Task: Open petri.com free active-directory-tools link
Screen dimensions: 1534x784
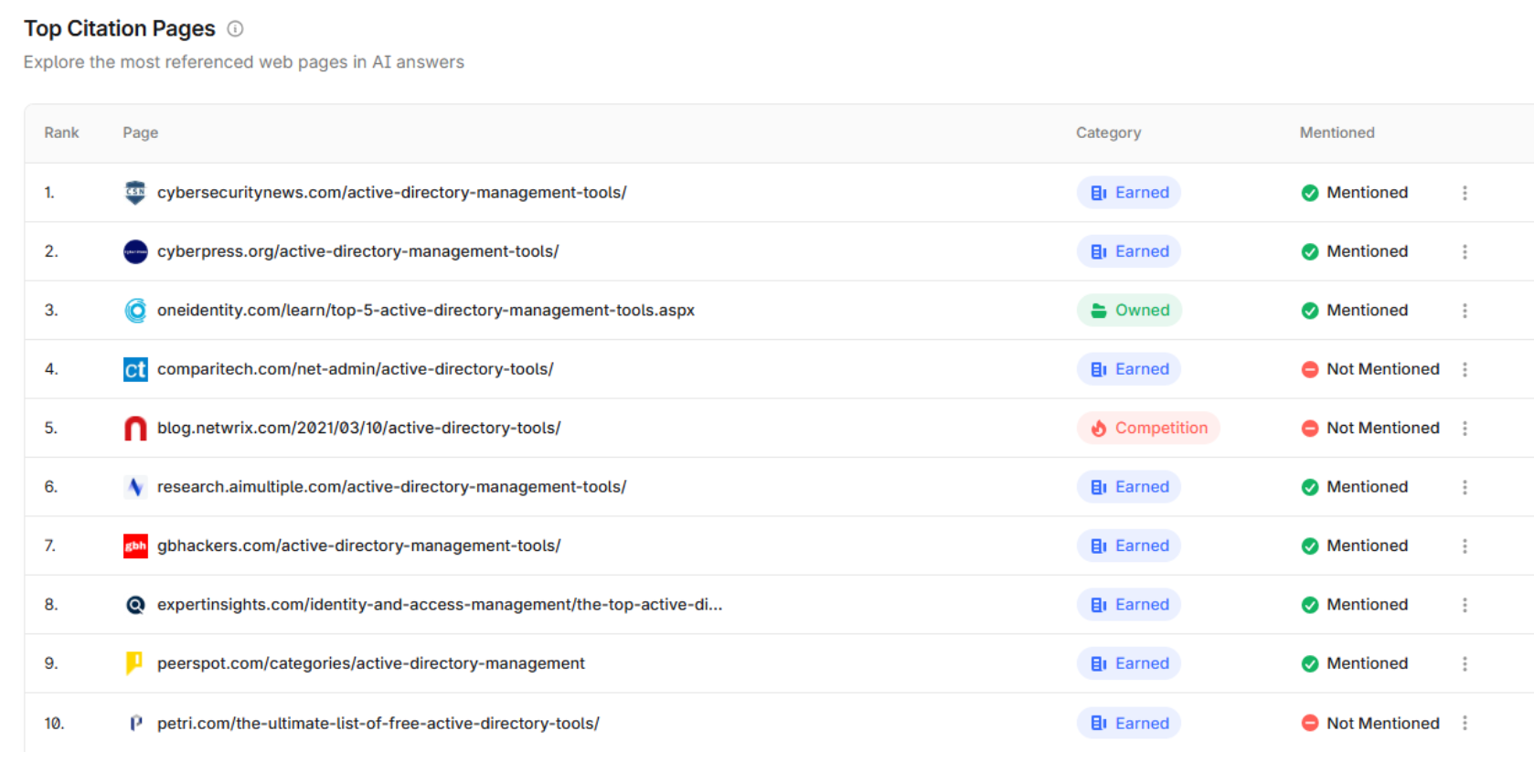Action: (378, 723)
